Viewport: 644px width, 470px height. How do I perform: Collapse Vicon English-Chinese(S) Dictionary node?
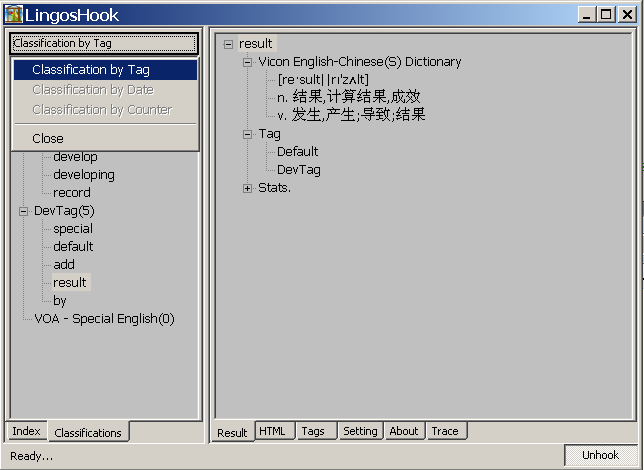pos(247,62)
